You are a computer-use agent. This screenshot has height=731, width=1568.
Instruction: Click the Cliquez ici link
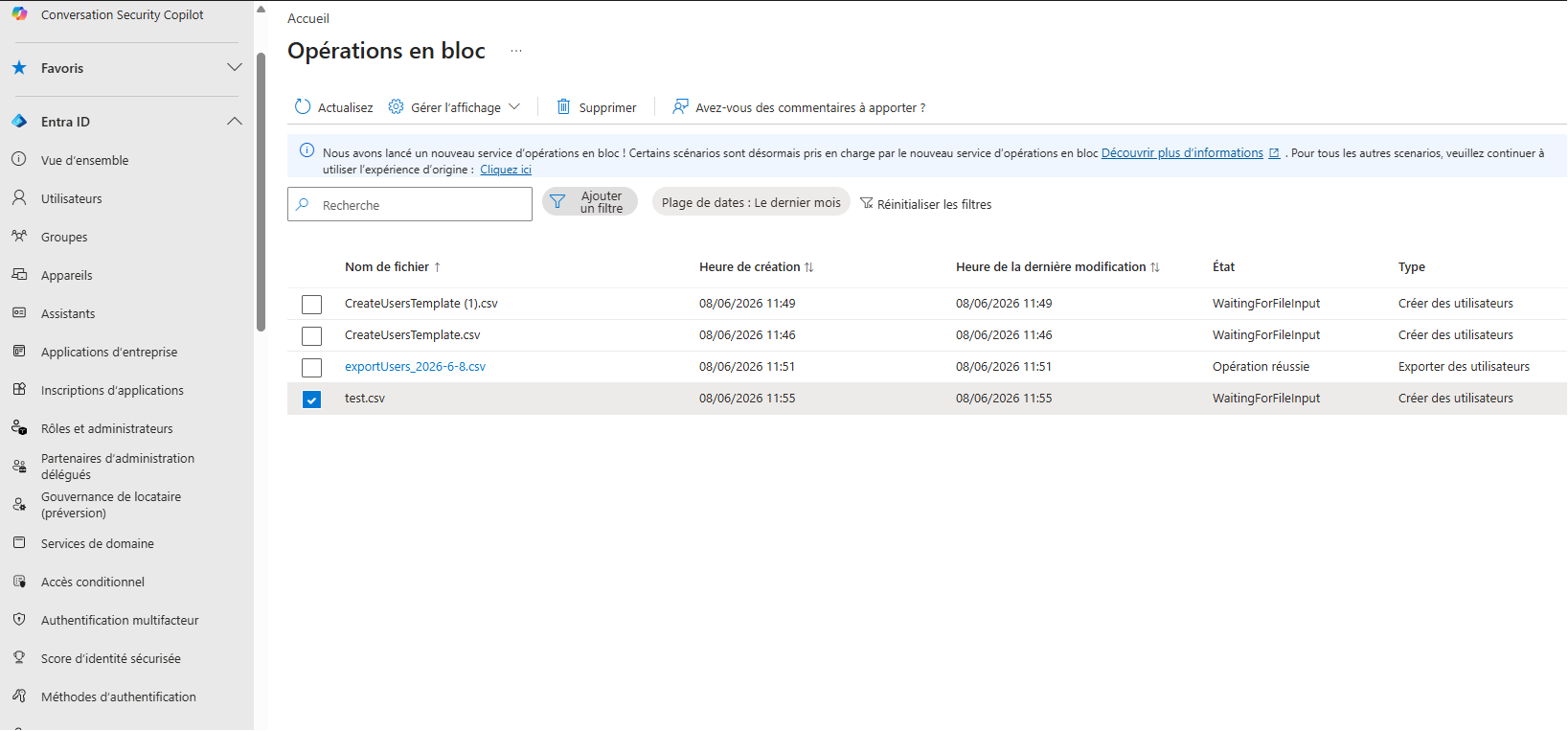(x=506, y=170)
